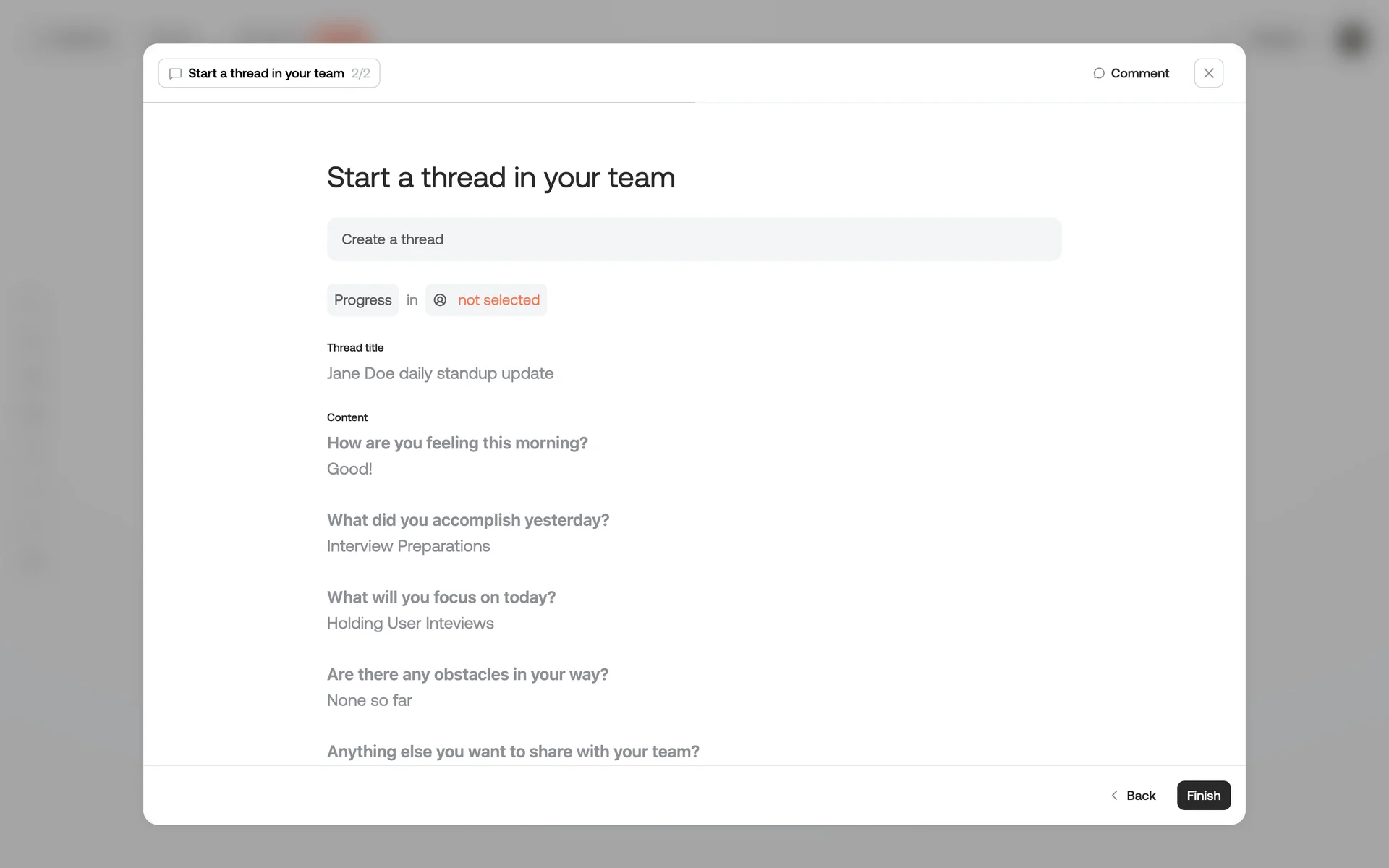This screenshot has width=1389, height=868.
Task: Click the @ icon next to not selected
Action: (x=440, y=300)
